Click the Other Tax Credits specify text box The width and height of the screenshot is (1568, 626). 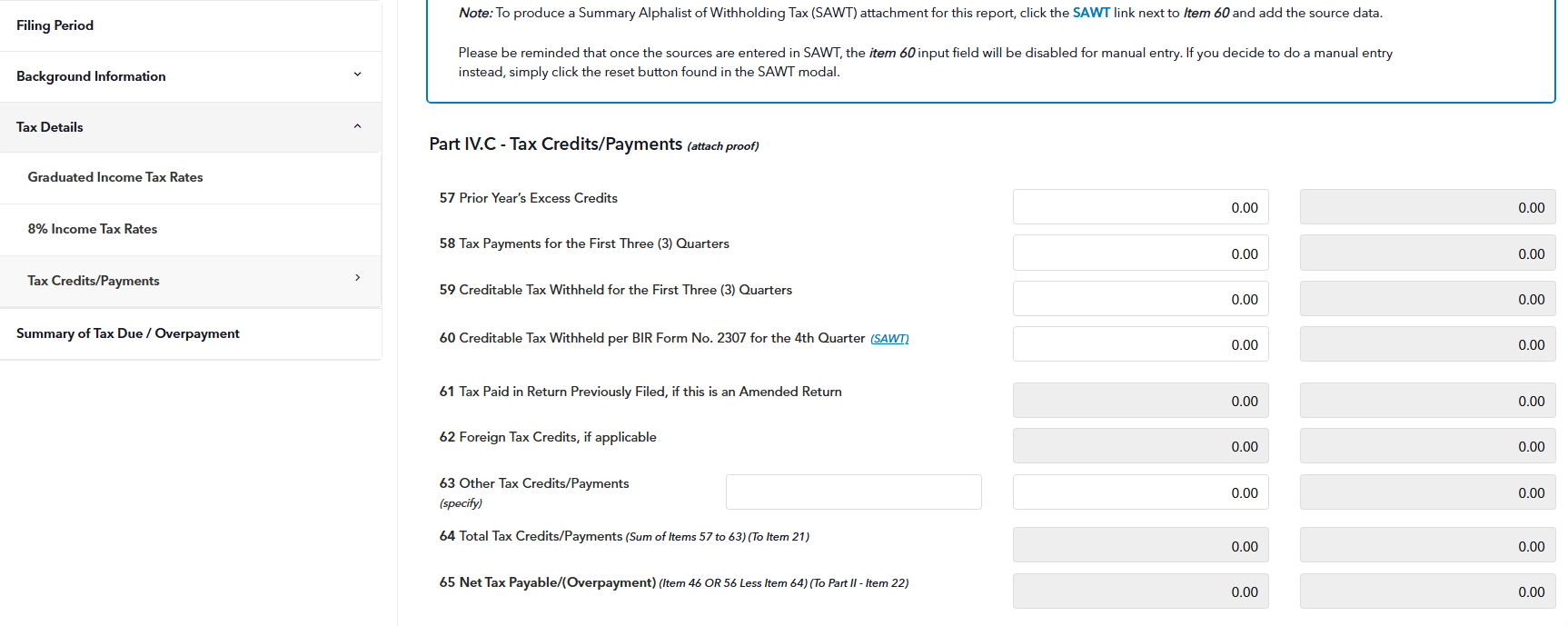pos(853,492)
